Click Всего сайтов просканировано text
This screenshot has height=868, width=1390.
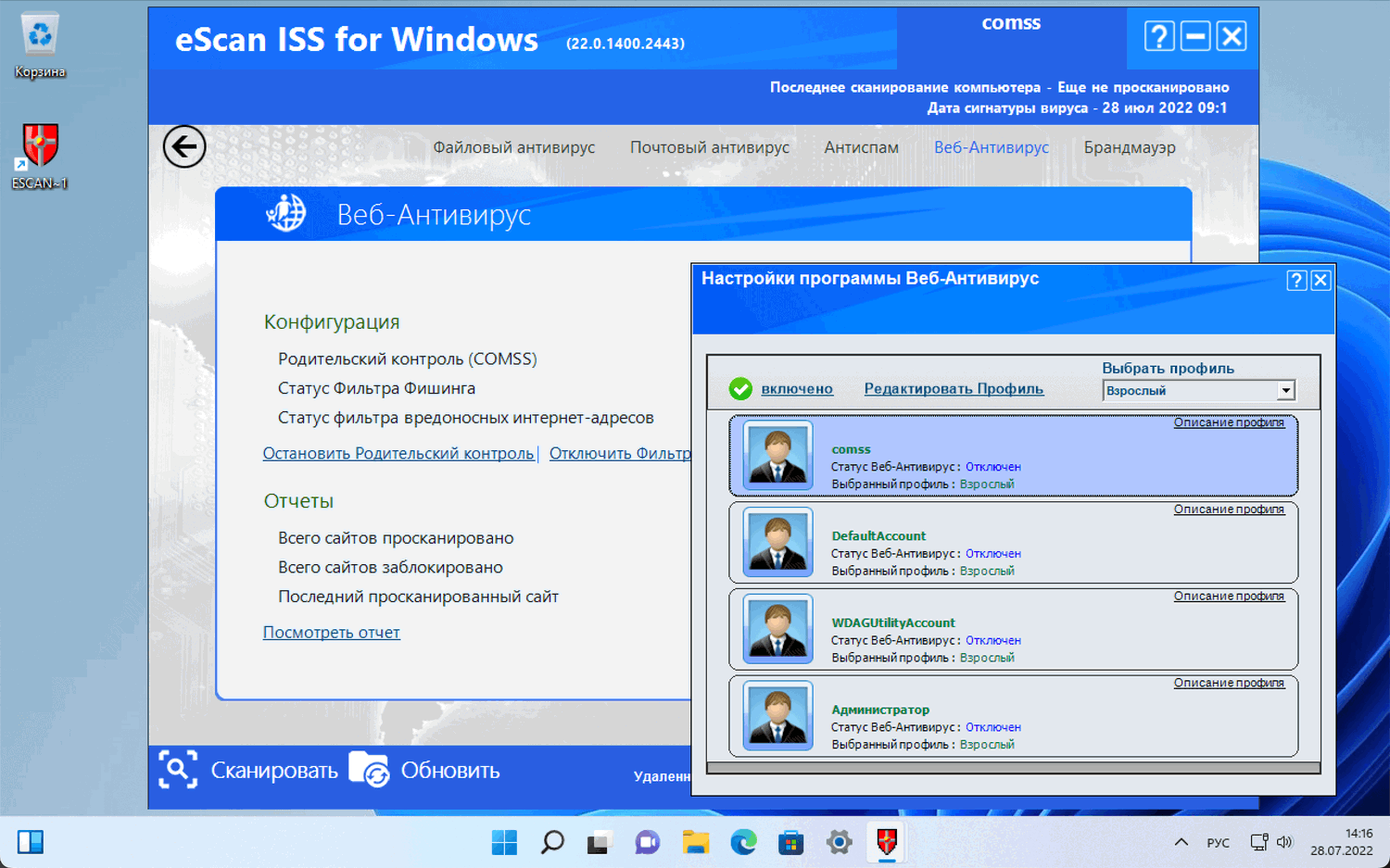coord(396,538)
